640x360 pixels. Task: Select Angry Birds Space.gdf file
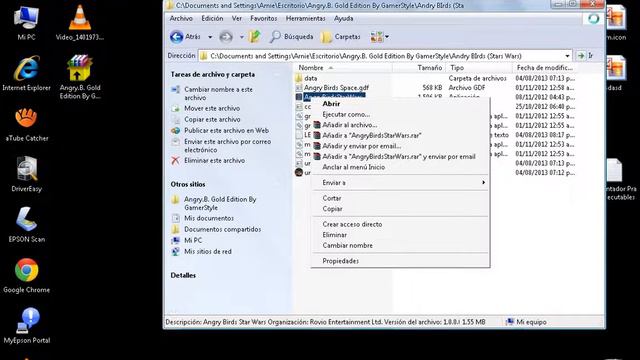tap(336, 87)
